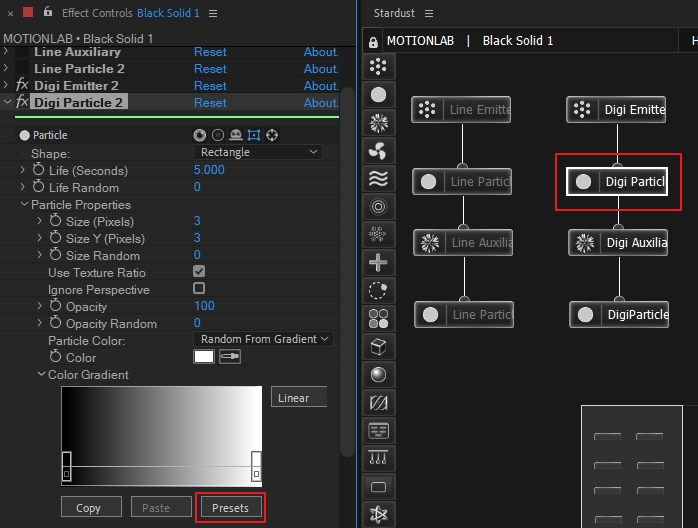Enable Ignore Perspective checkbox
The width and height of the screenshot is (698, 528).
199,288
